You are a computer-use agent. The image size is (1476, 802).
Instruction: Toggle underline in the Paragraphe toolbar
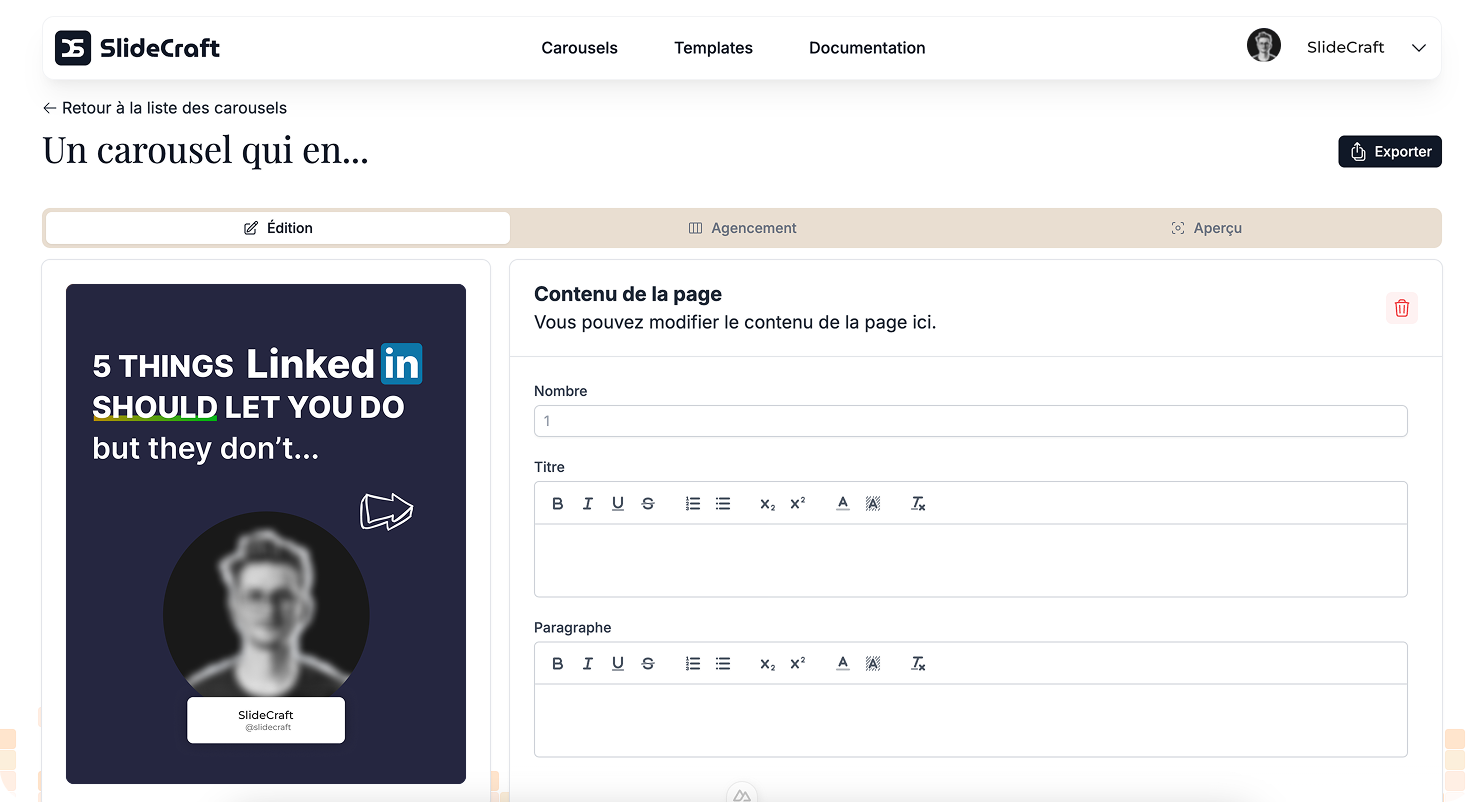(618, 664)
